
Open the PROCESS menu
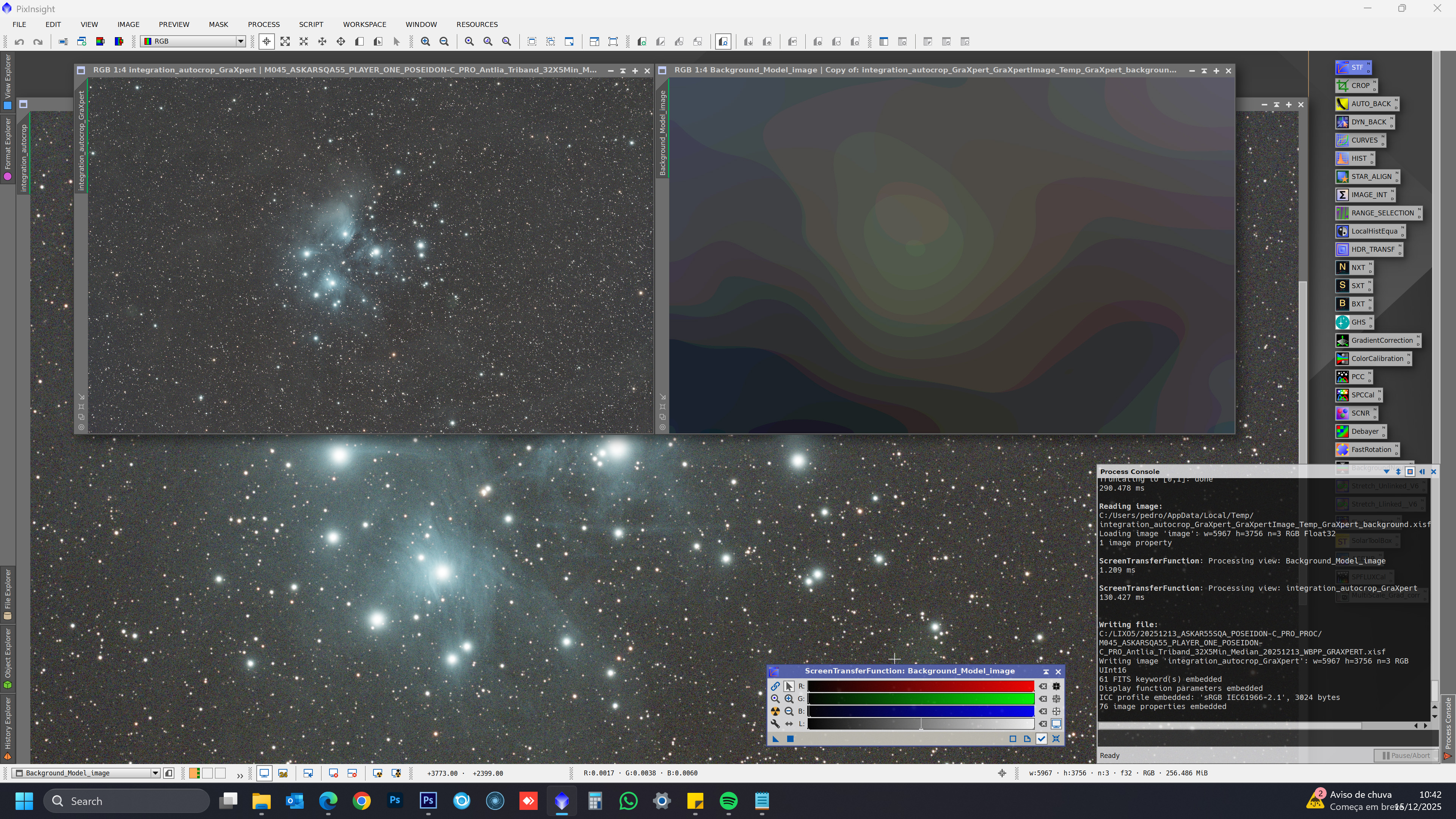264,24
